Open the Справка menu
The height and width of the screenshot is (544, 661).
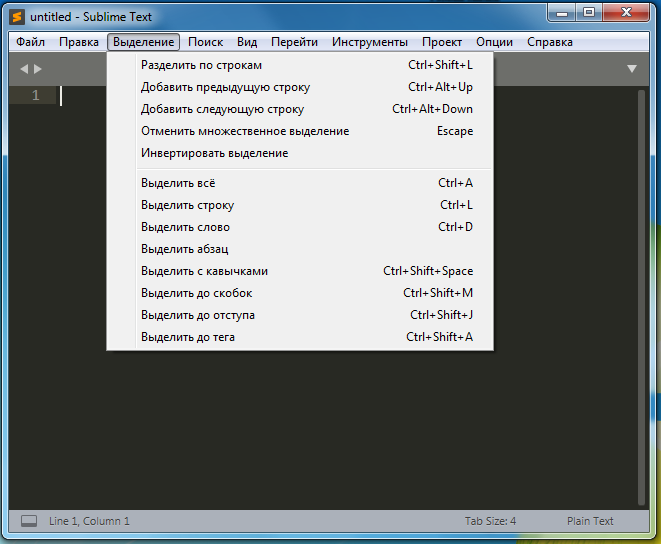point(550,42)
